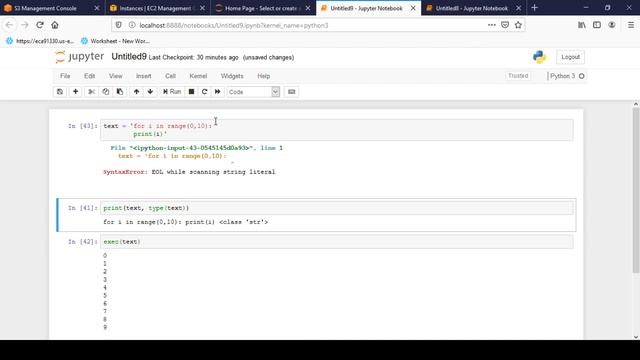The image size is (640, 360).
Task: Go to the browser home page
Action: pyautogui.click(x=55, y=25)
